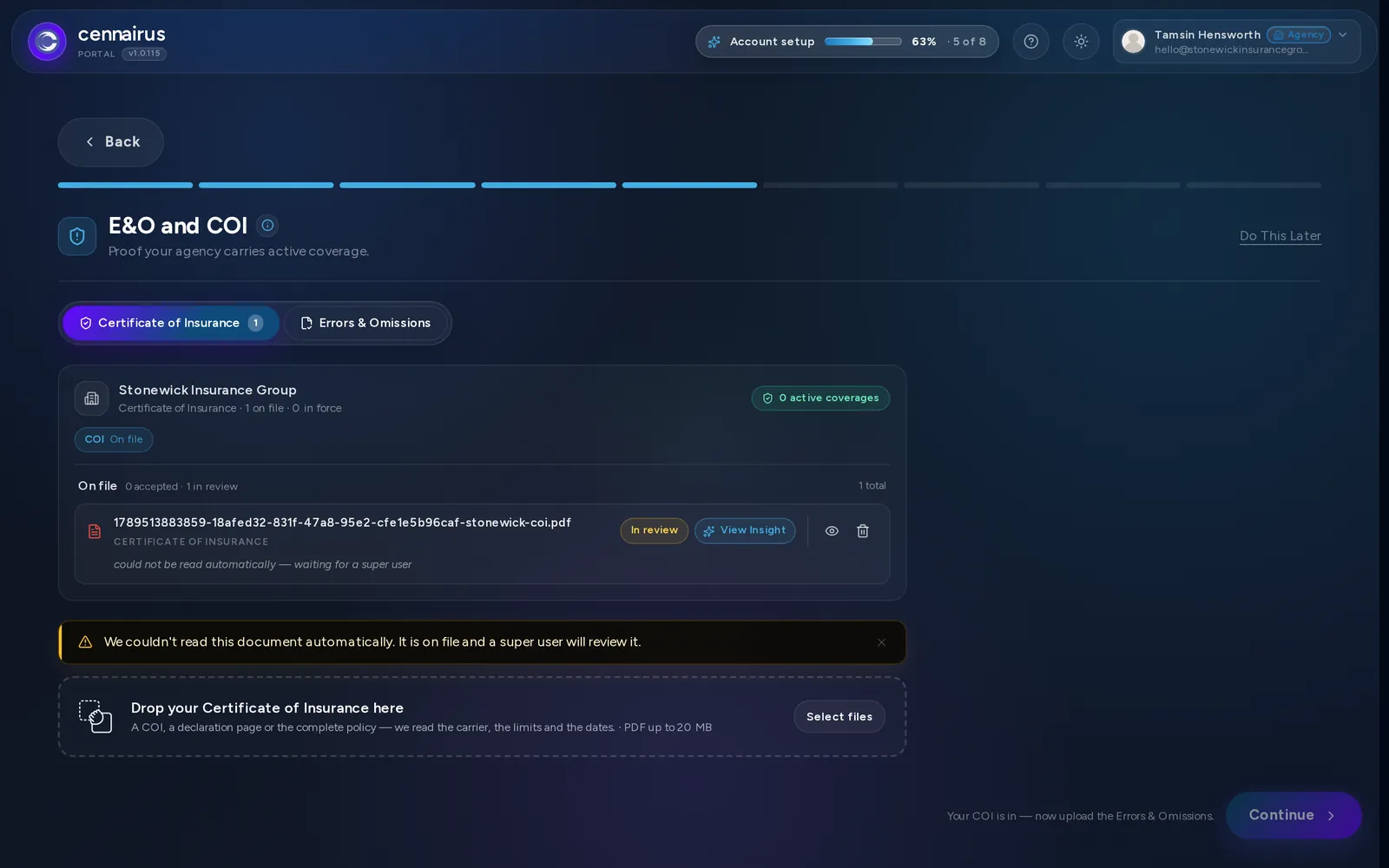Image resolution: width=1389 pixels, height=868 pixels.
Task: Click info icon beside E&O and COI
Action: (x=267, y=226)
